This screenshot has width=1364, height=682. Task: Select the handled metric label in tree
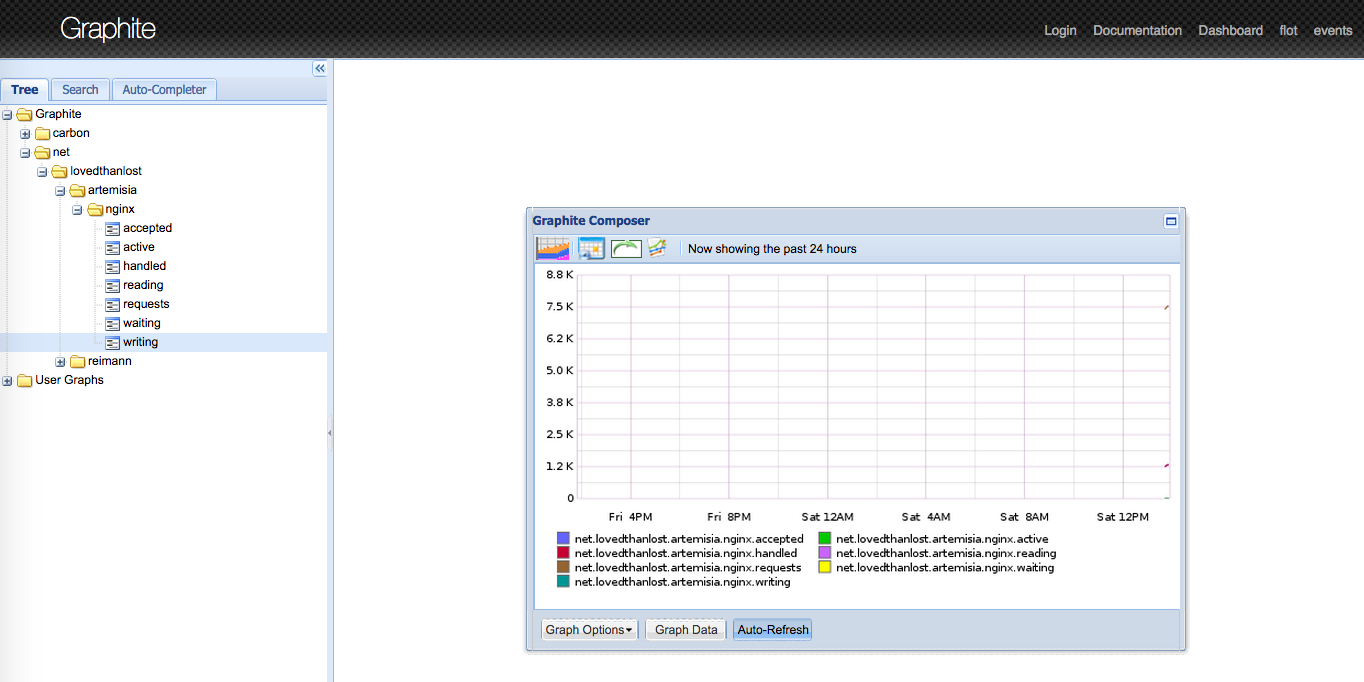[x=145, y=266]
